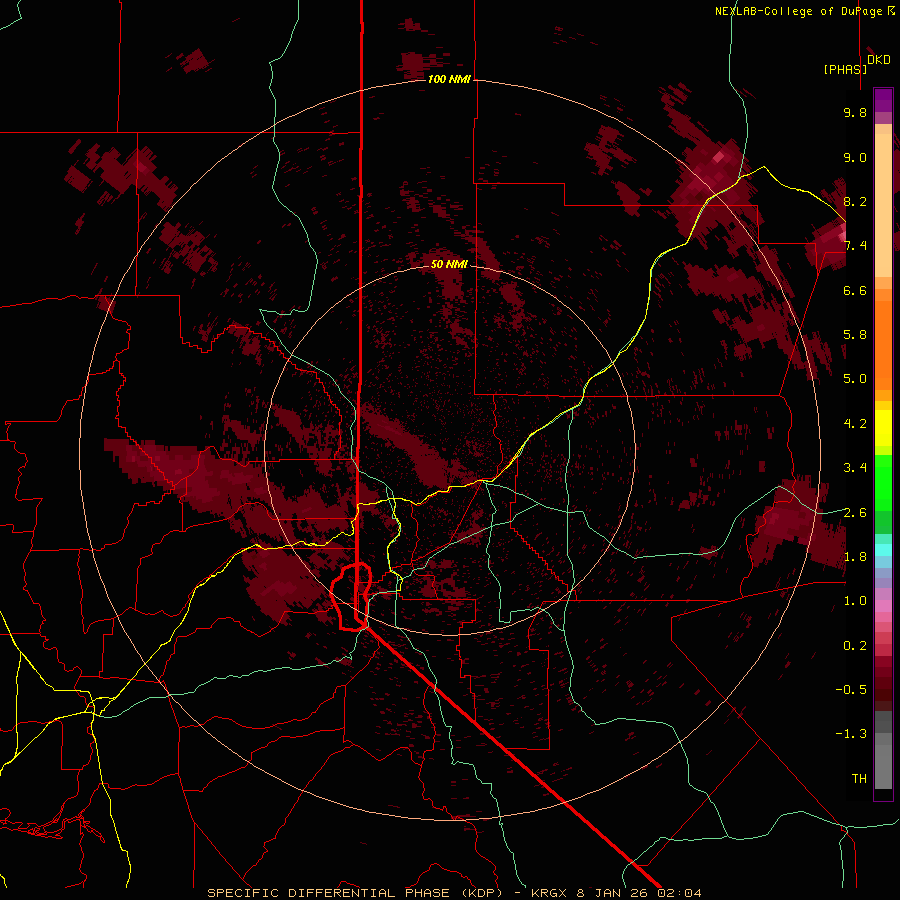
Task: Click the 100 NMI range ring label
Action: [449, 79]
